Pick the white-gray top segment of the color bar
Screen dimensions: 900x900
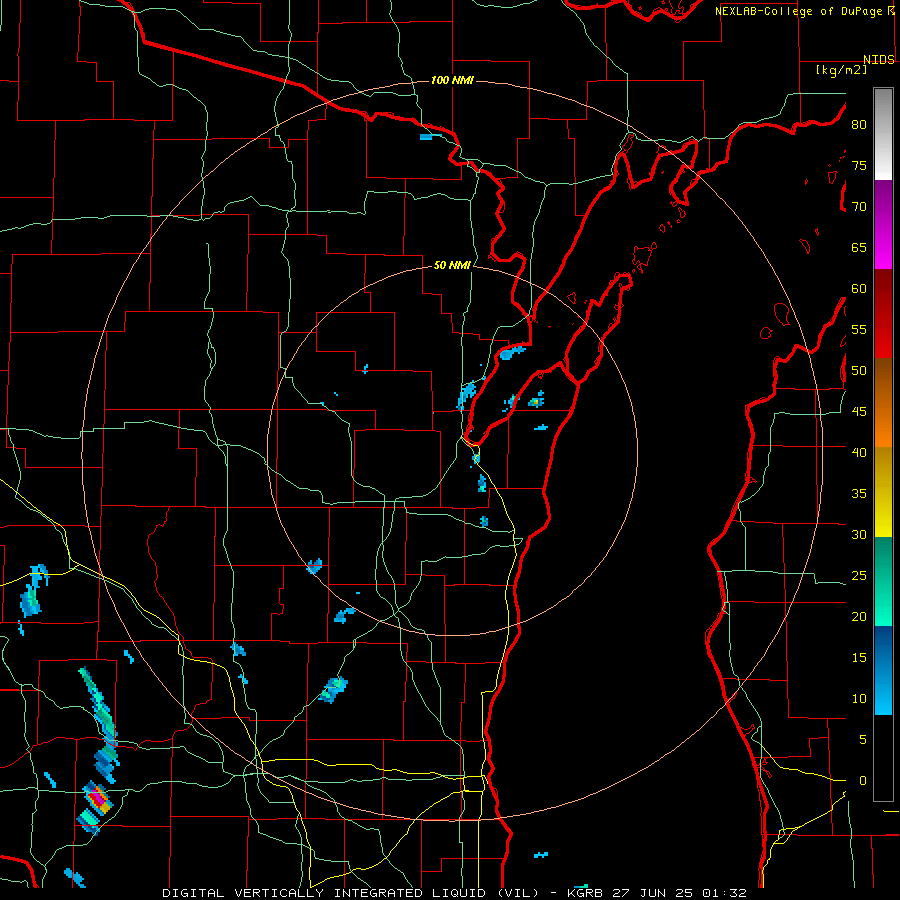[883, 134]
